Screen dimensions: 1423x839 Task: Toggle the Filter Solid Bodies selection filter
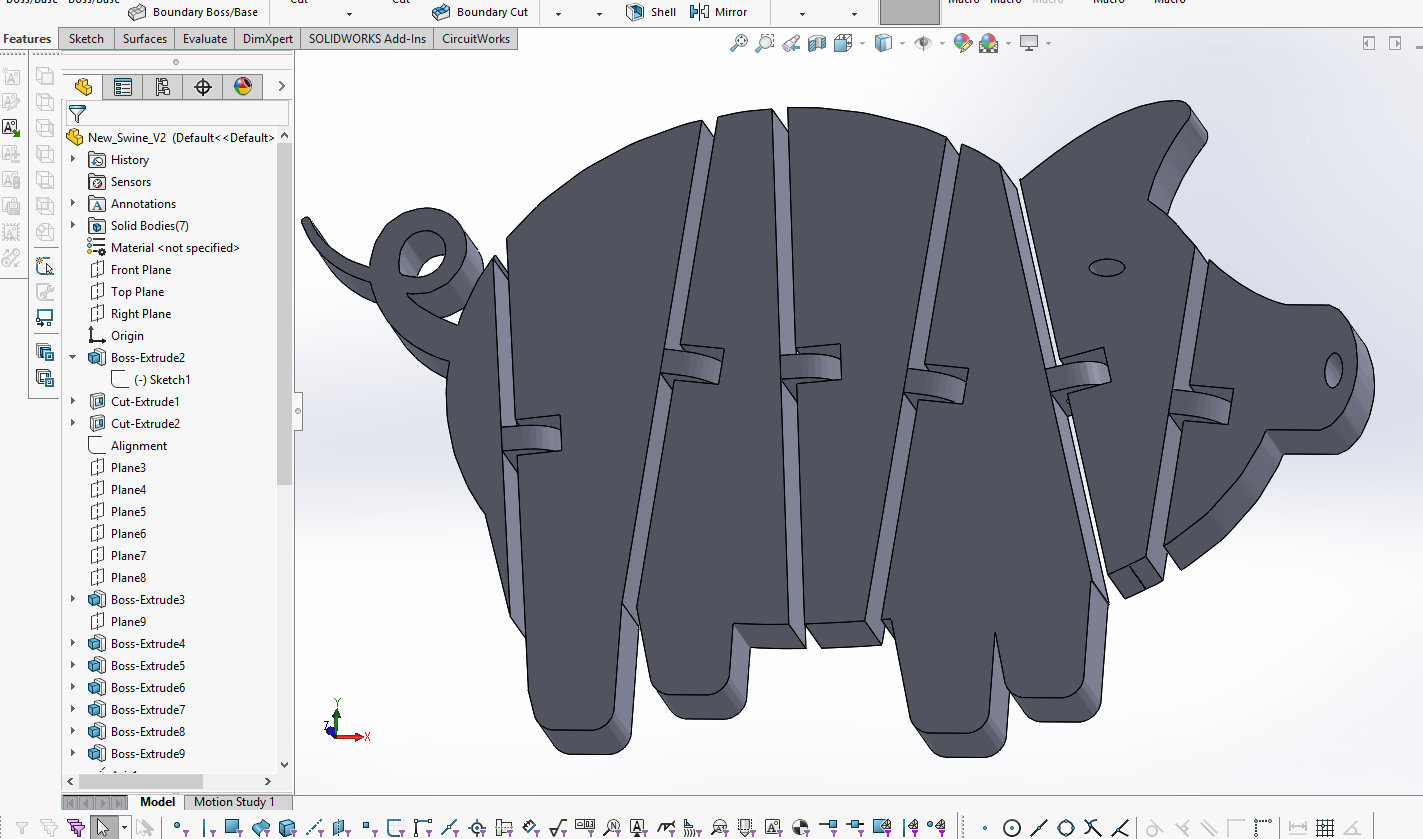[x=287, y=827]
